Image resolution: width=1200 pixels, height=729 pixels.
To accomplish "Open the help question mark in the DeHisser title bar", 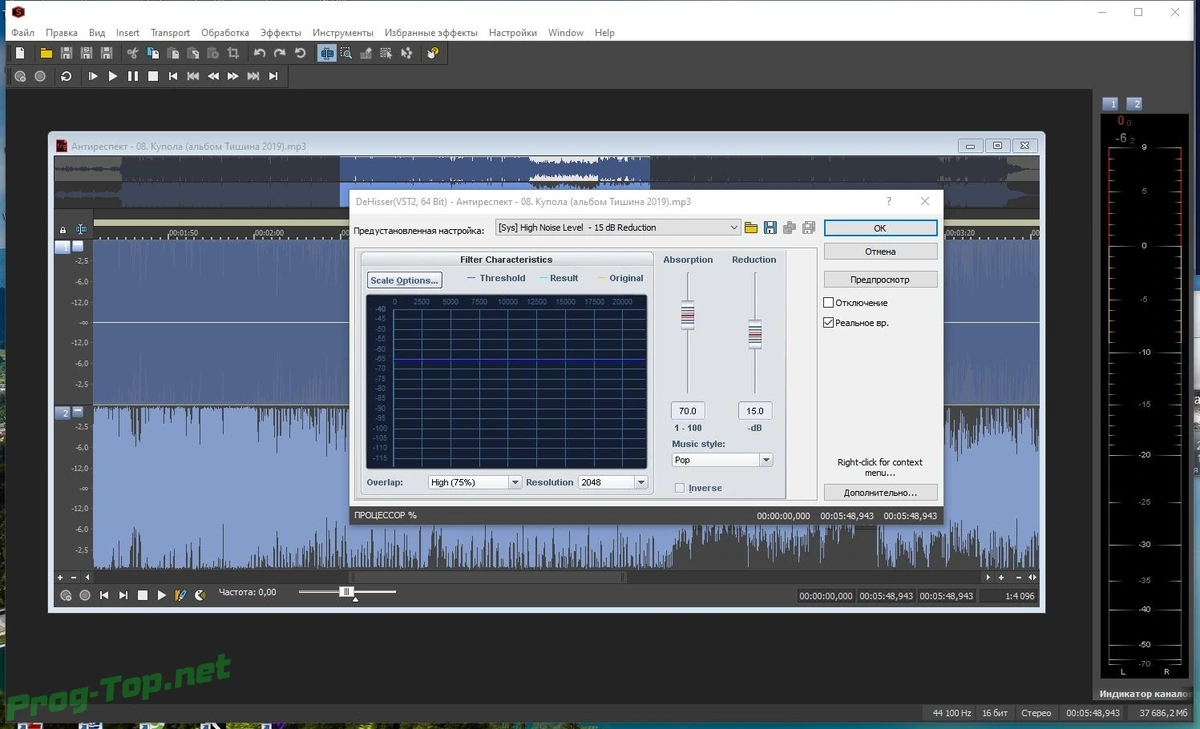I will coord(889,201).
